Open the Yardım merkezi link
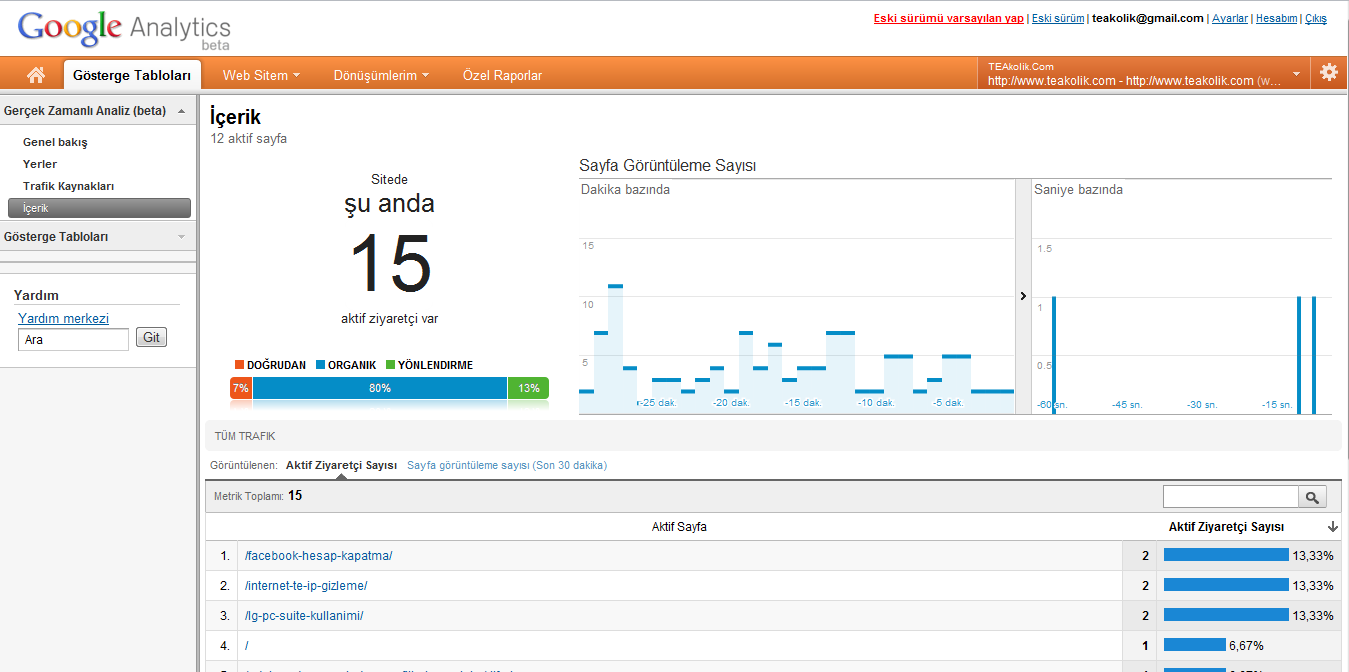 [63, 319]
